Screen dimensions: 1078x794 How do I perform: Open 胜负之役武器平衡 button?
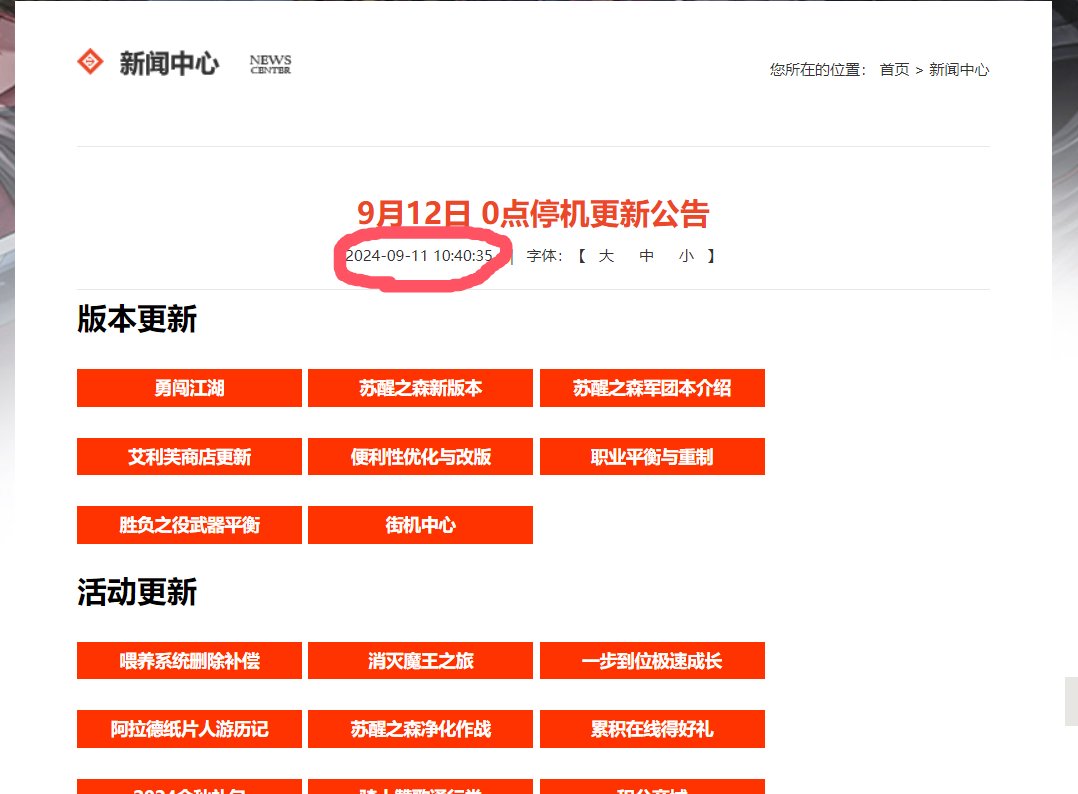(189, 525)
